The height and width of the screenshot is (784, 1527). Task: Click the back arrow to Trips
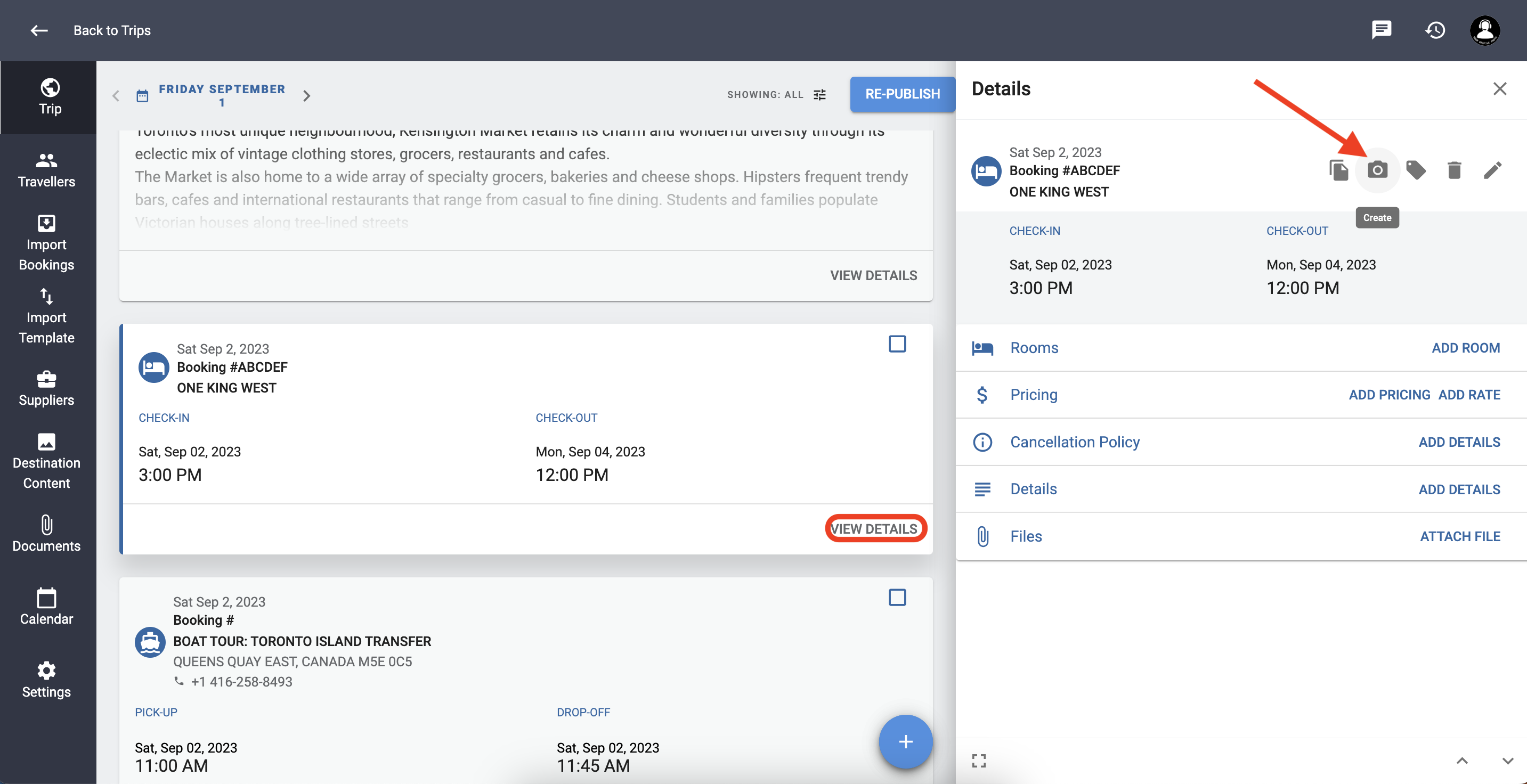[x=39, y=30]
